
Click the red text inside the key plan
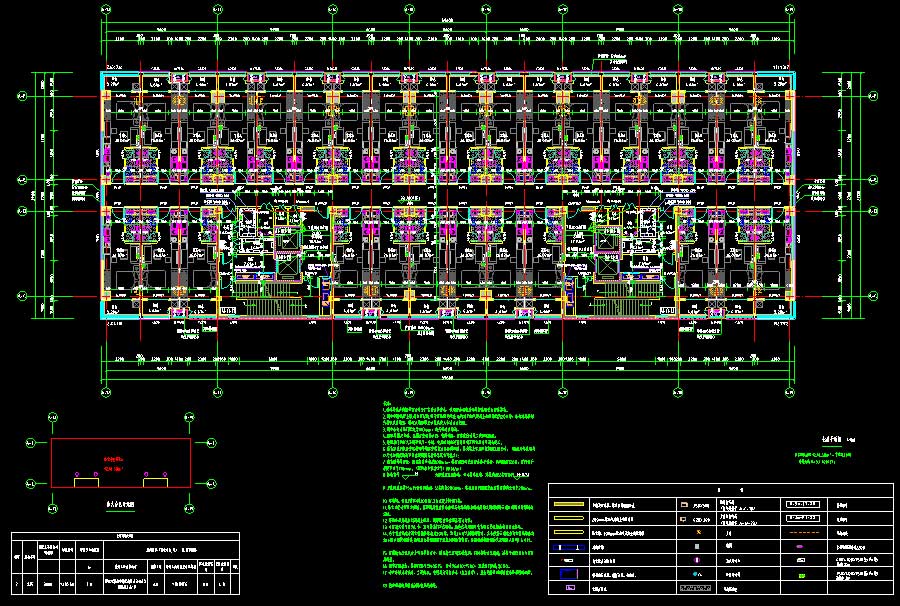114,464
